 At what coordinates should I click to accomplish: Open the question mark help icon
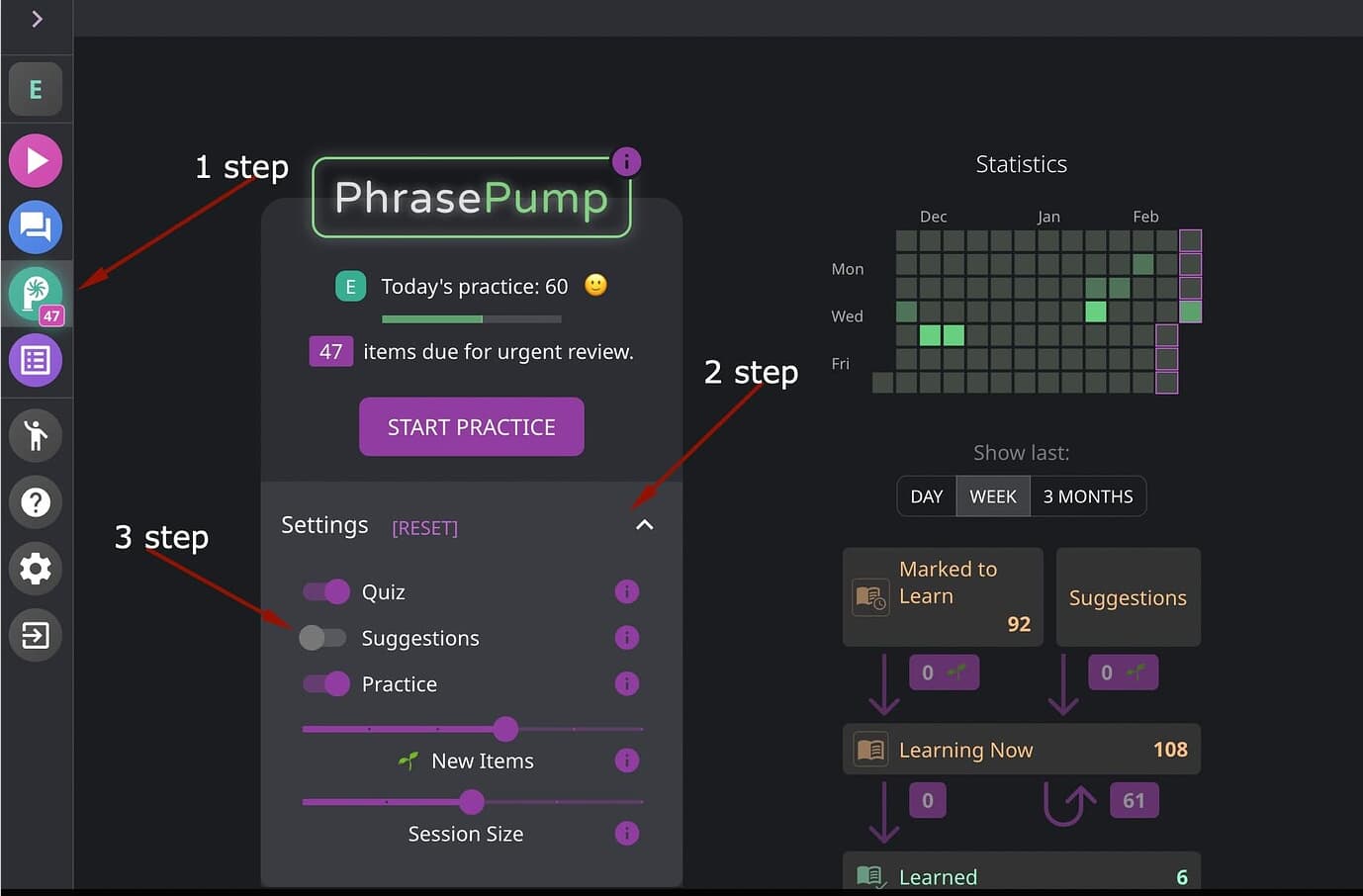click(x=36, y=502)
